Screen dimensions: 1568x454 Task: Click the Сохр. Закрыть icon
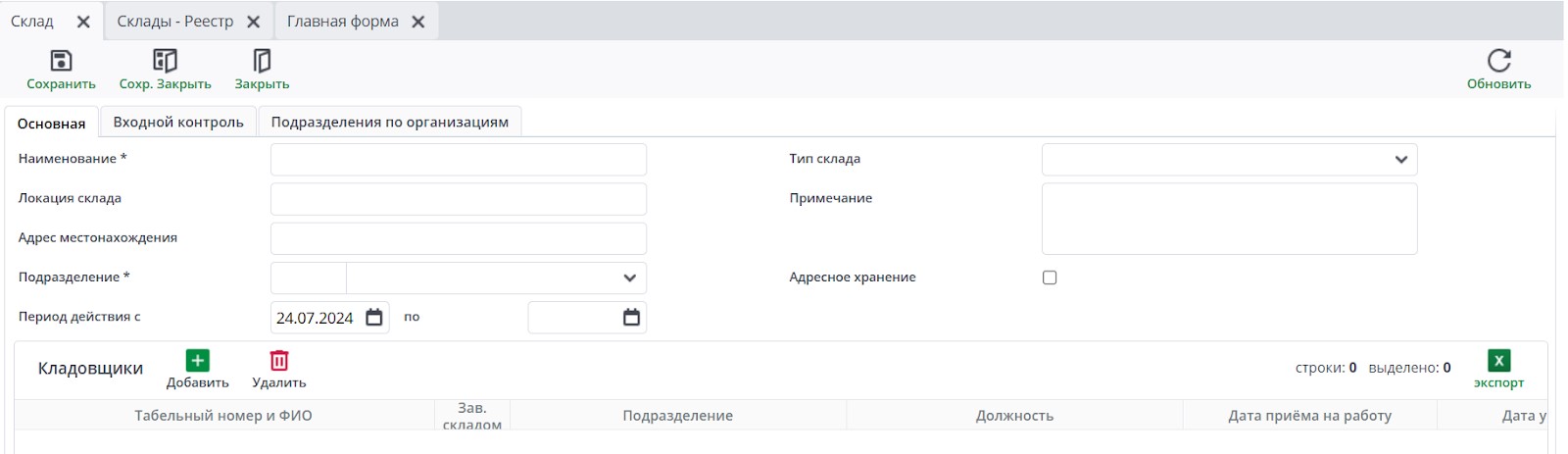(165, 61)
